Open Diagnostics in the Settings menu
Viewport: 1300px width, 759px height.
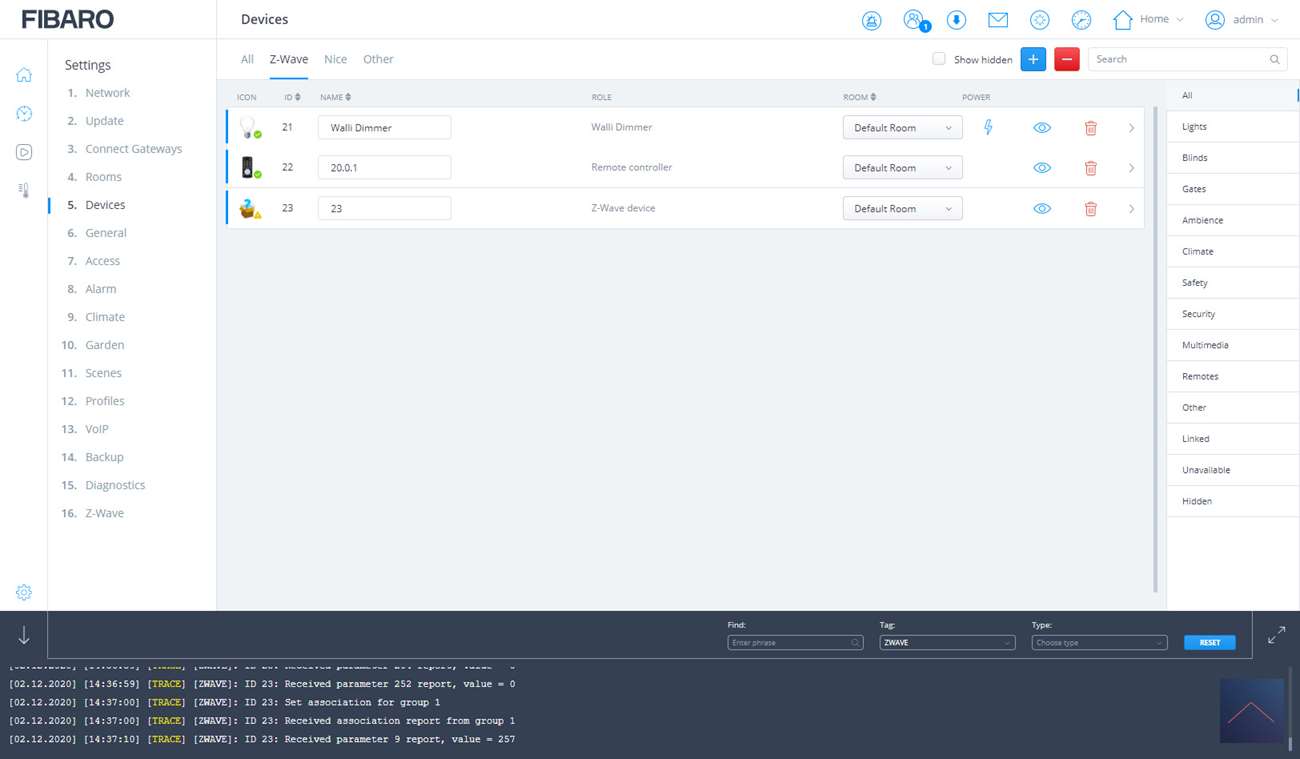(x=115, y=485)
